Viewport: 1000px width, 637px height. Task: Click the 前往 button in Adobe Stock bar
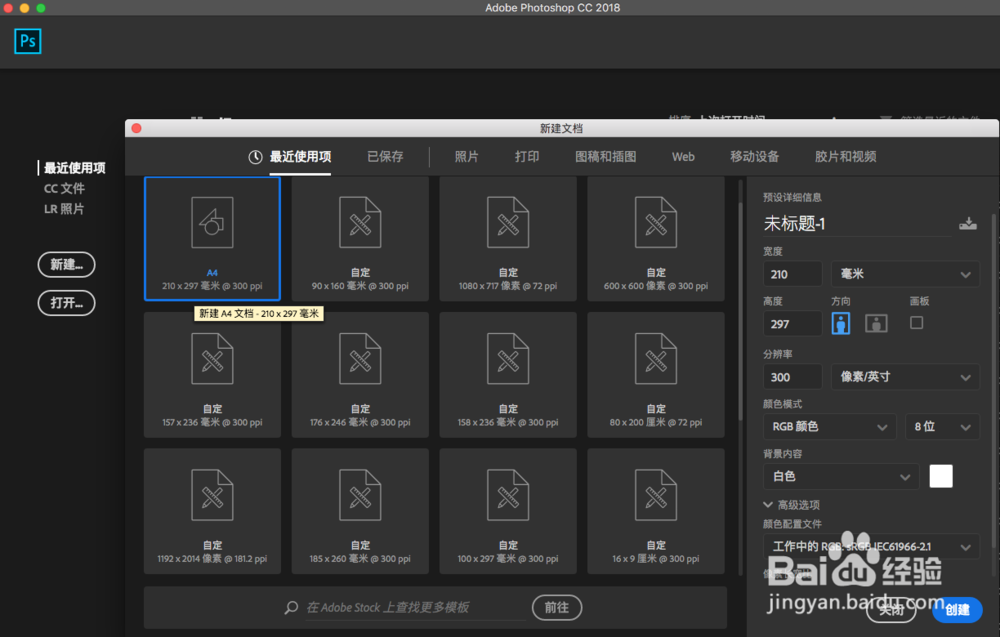[x=557, y=607]
